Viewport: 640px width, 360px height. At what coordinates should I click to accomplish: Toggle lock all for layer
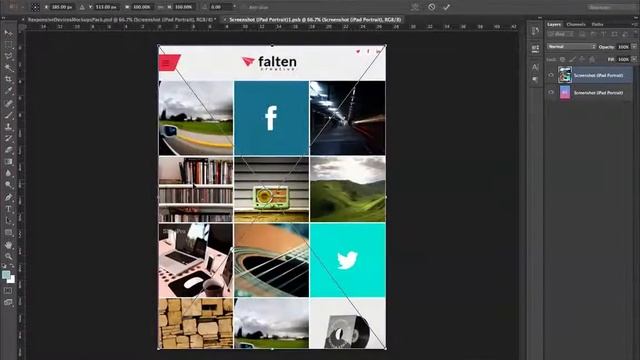coord(592,60)
